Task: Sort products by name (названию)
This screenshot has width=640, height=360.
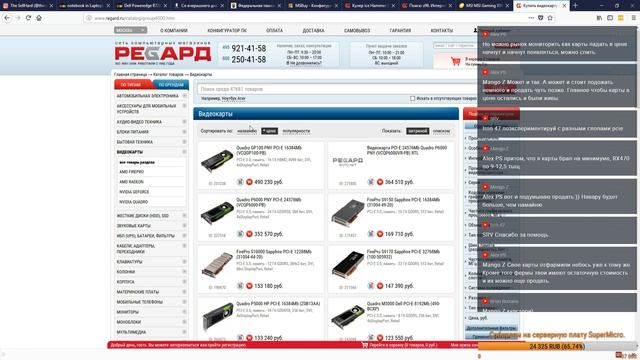Action: [x=247, y=131]
